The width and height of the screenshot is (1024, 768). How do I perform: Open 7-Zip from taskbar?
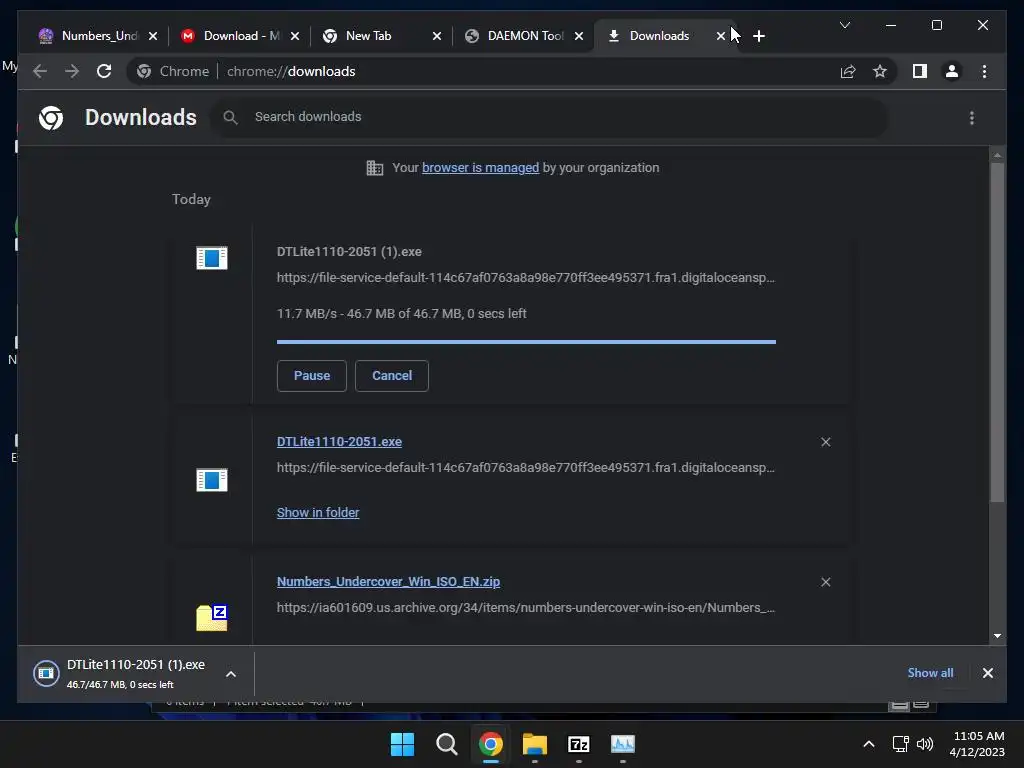tap(579, 744)
